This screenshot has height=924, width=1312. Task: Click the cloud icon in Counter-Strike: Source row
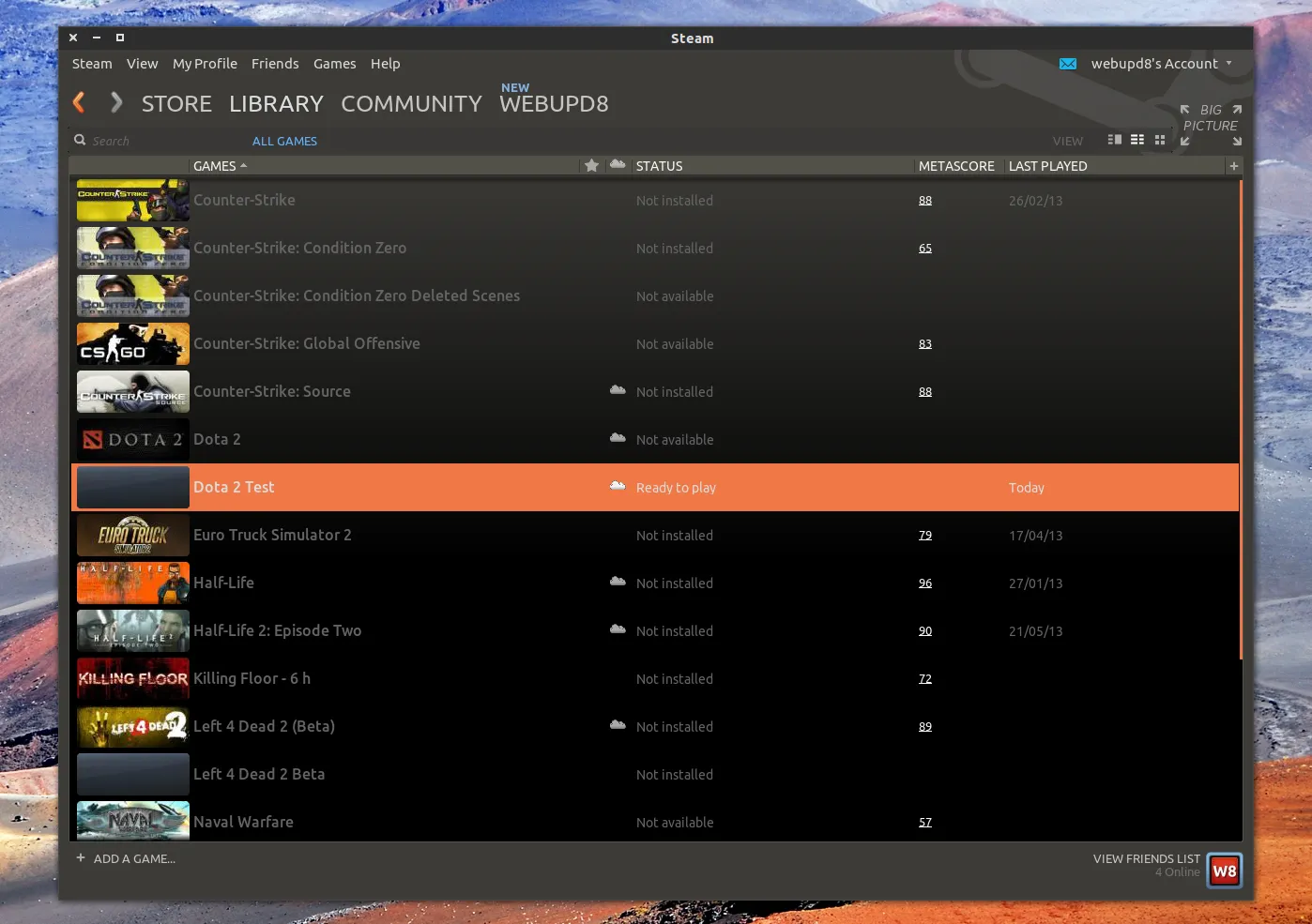click(x=618, y=390)
